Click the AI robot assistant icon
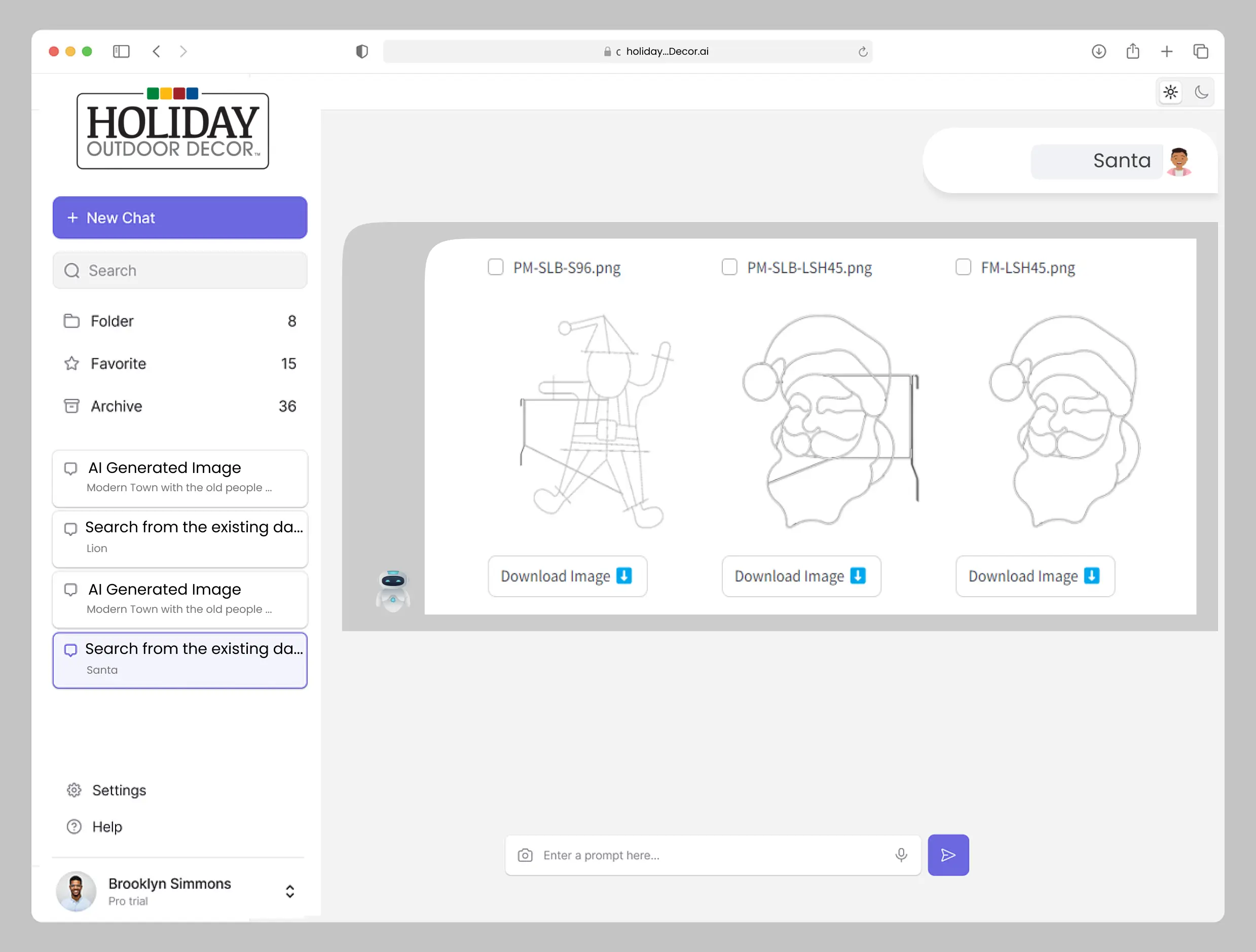The height and width of the screenshot is (952, 1256). [393, 590]
